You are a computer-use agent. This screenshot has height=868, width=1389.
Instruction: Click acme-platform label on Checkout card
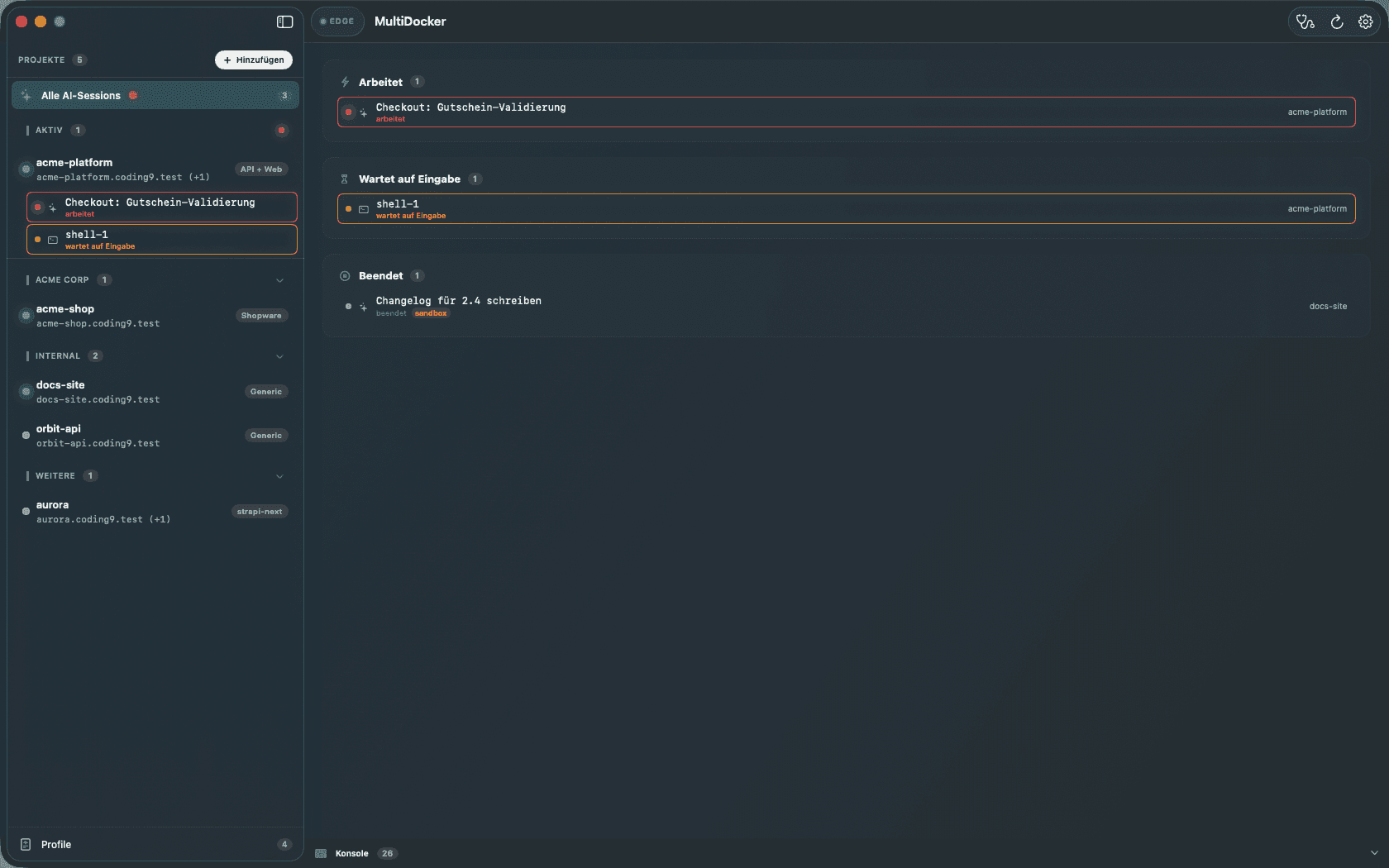point(1317,112)
